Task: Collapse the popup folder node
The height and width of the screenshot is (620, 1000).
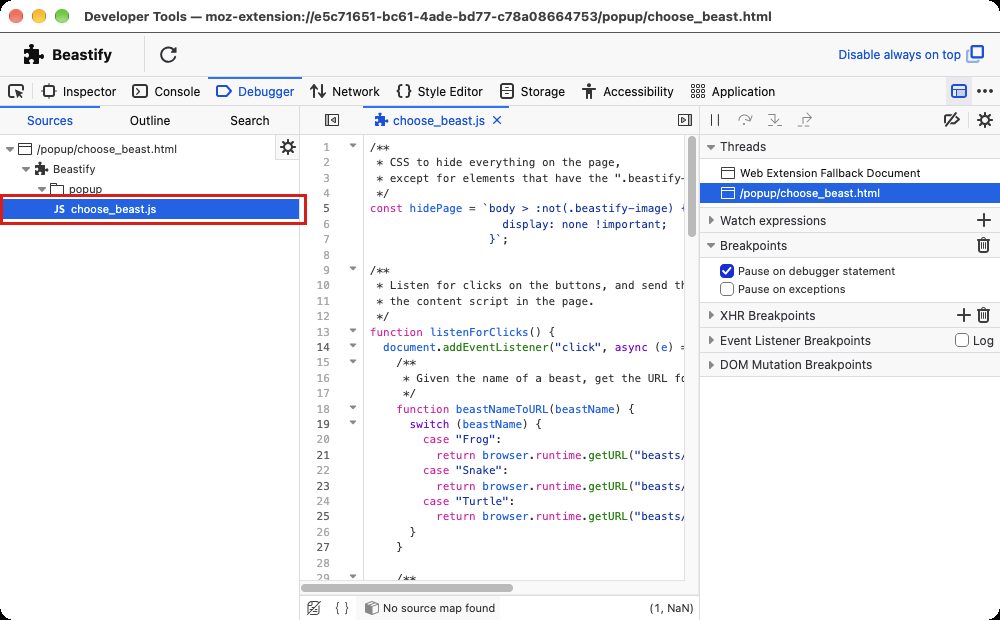Action: (42, 189)
